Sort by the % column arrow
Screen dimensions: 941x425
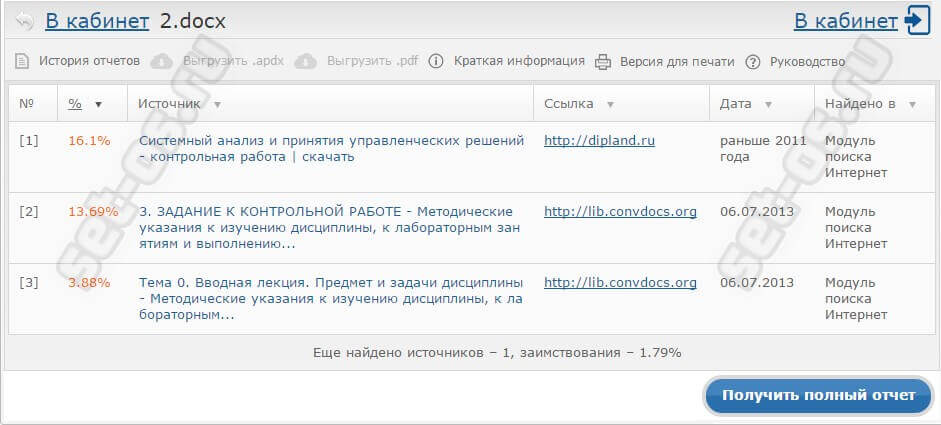click(98, 104)
